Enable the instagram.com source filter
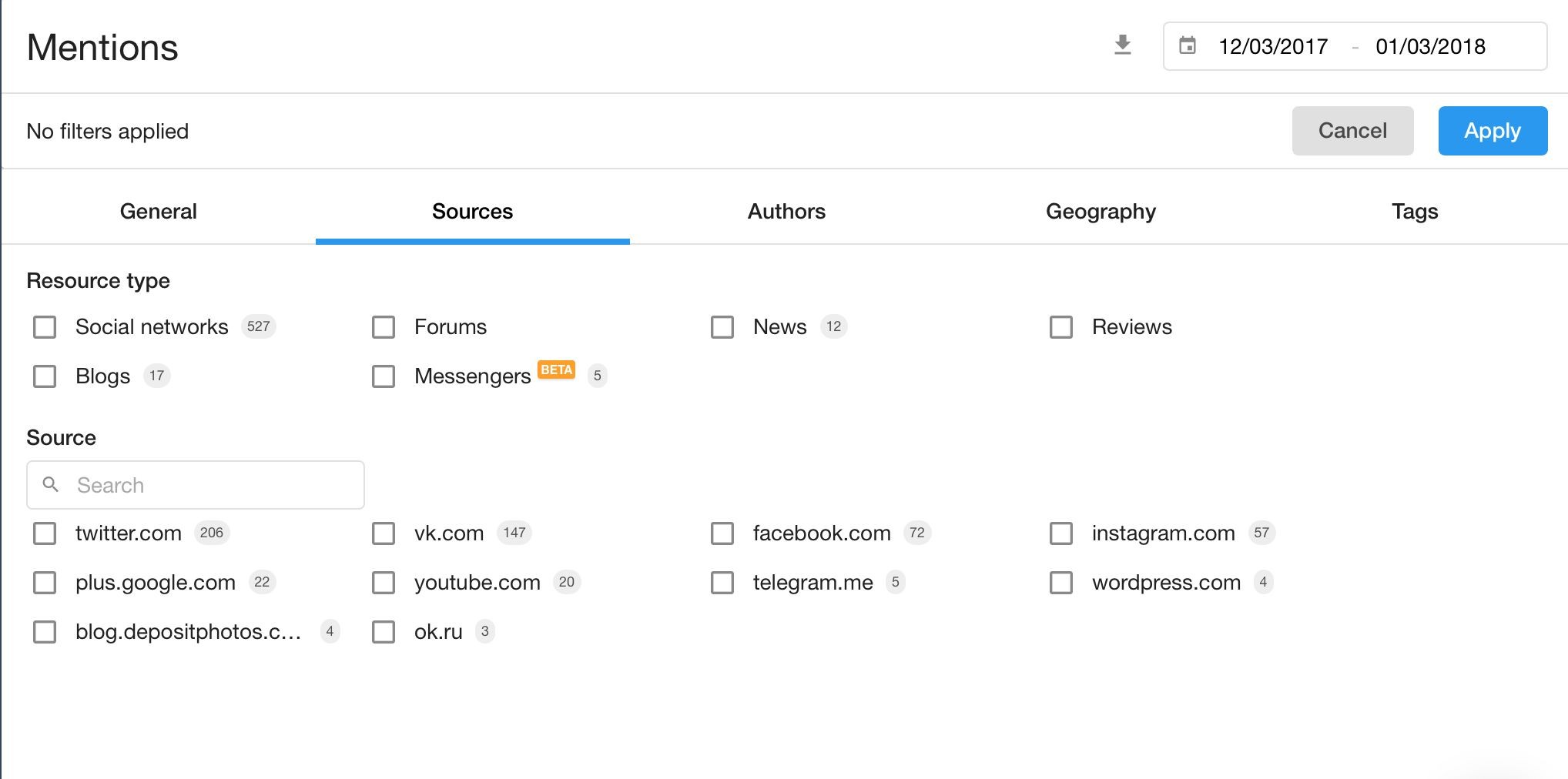Viewport: 1568px width, 779px height. pos(1061,533)
